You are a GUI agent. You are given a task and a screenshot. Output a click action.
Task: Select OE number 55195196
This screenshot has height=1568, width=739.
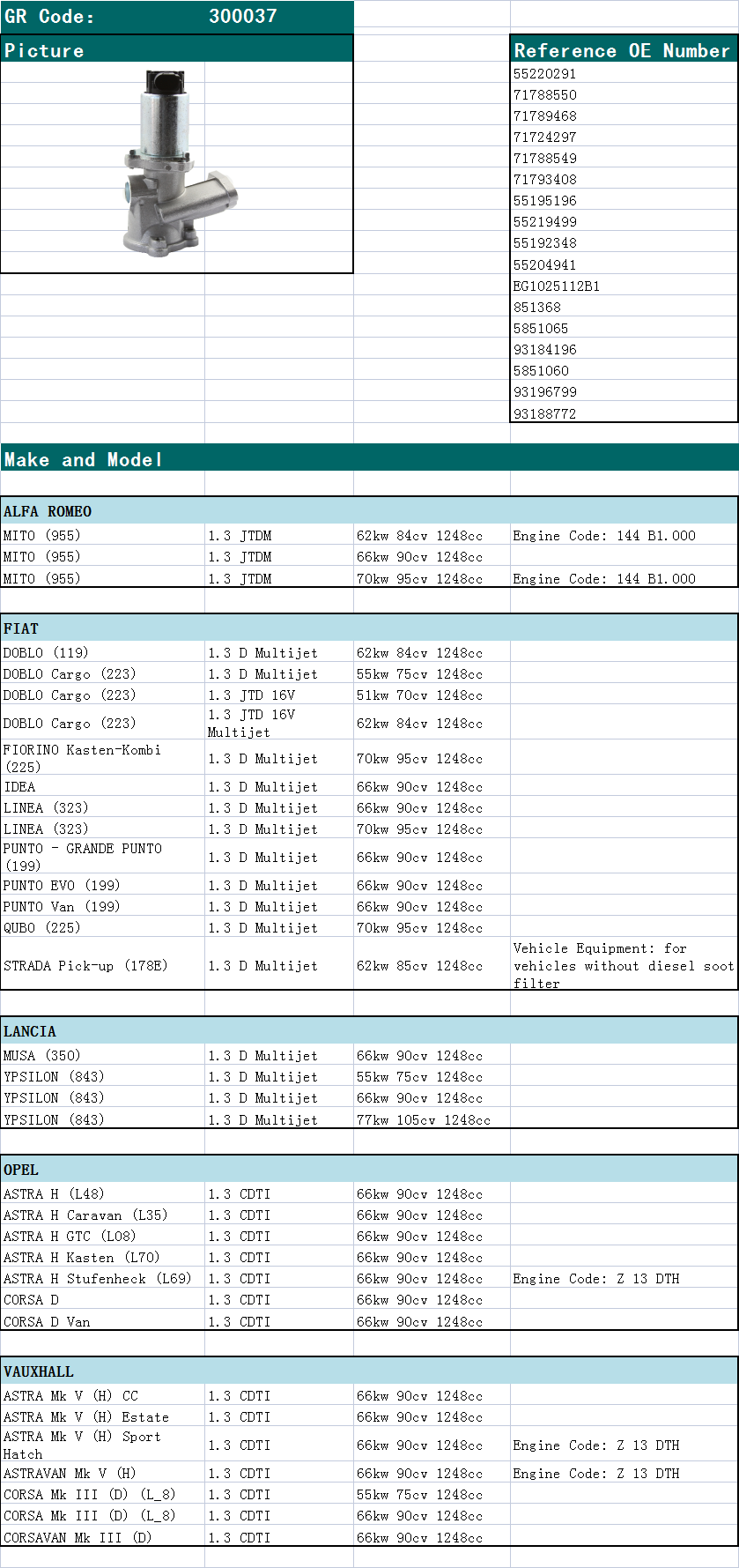(x=624, y=200)
